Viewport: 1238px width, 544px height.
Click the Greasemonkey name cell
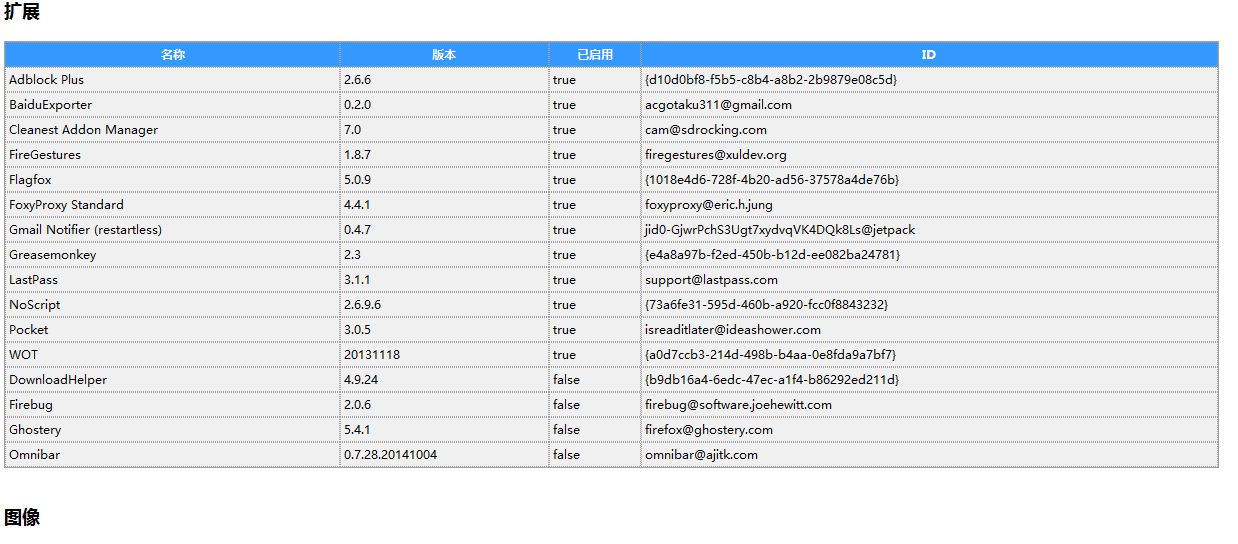[x=172, y=255]
